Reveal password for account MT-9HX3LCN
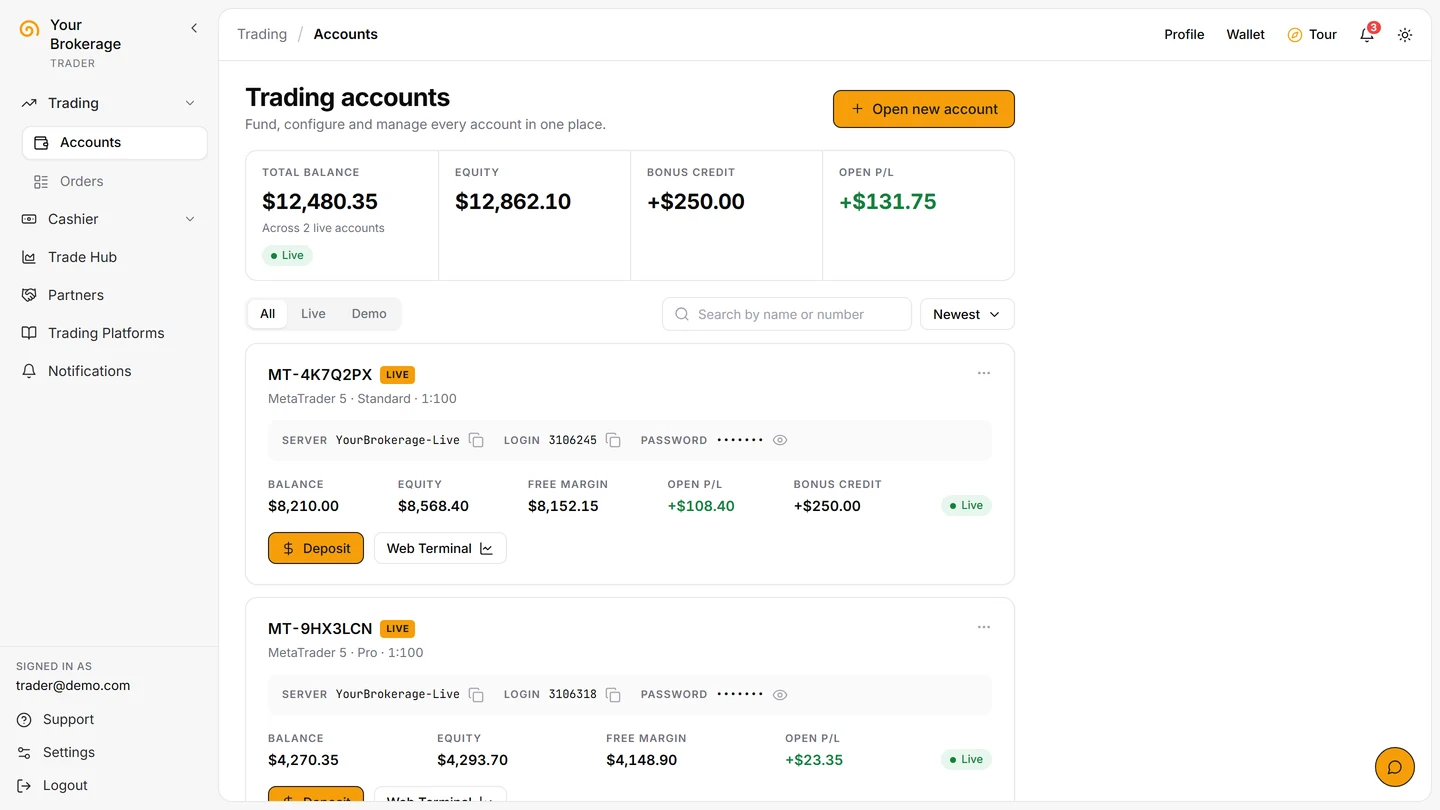Screen dimensions: 1440x810 pyautogui.click(x=780, y=694)
